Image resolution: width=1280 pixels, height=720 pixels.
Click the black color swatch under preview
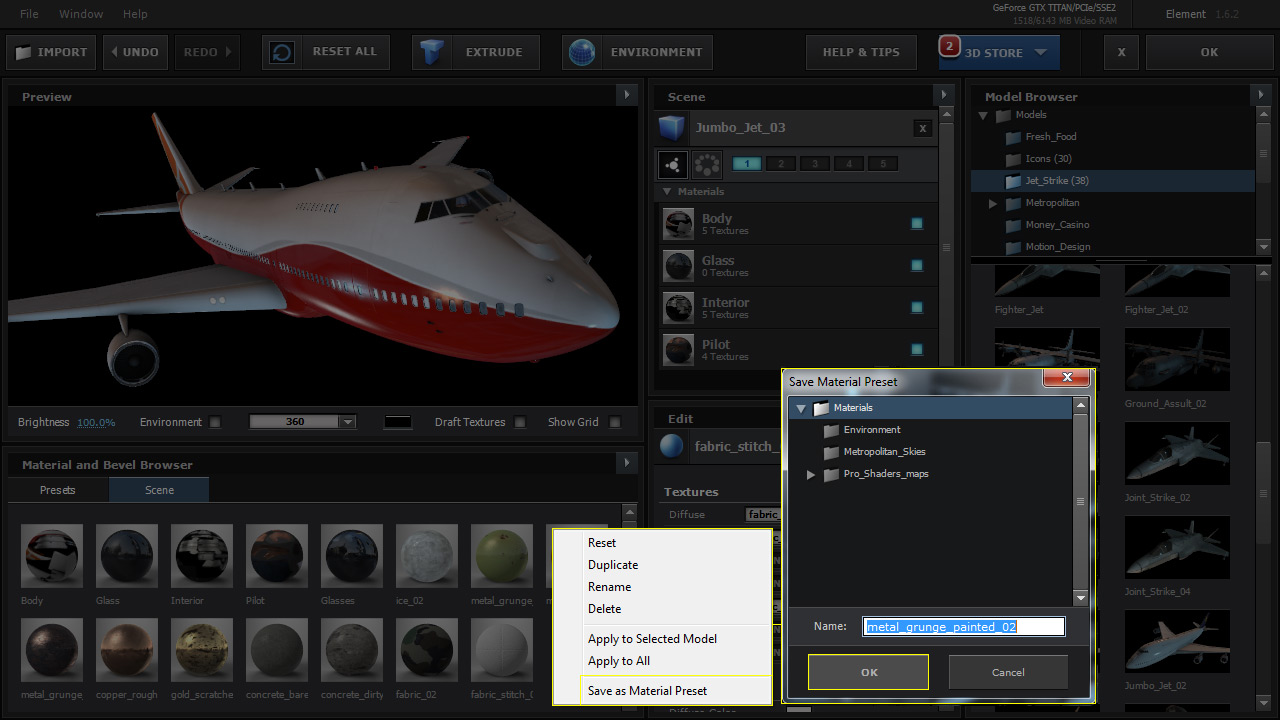click(x=398, y=422)
